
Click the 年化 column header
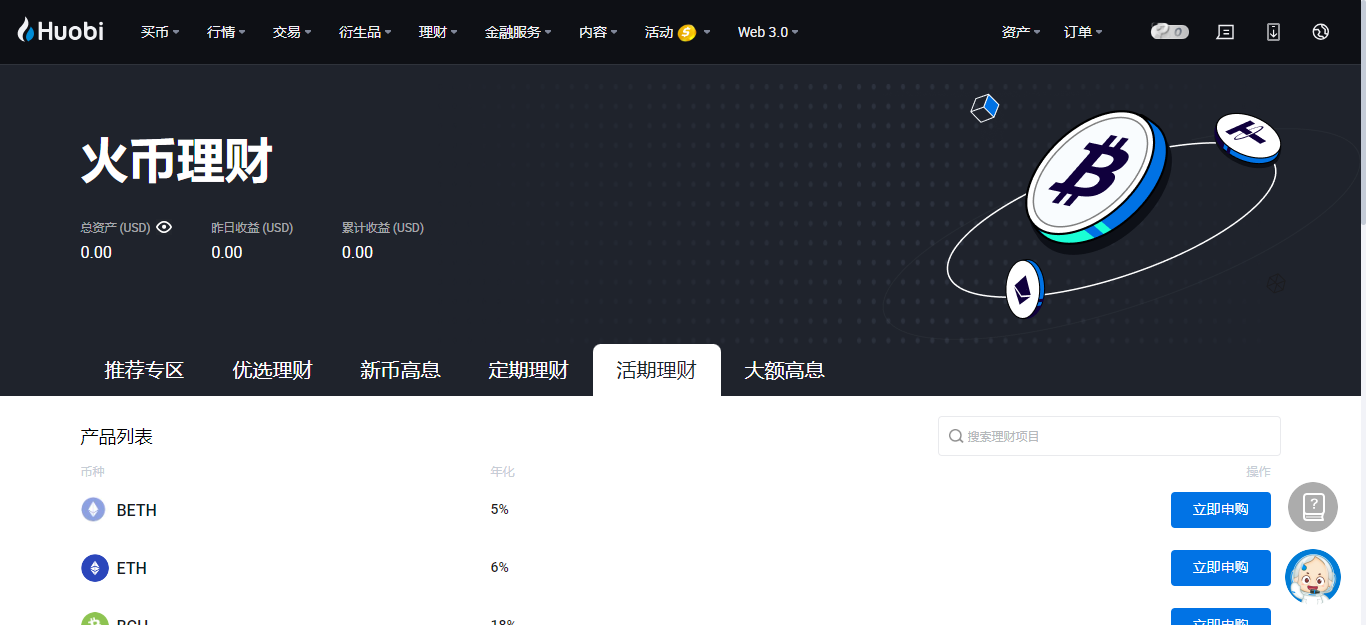click(x=503, y=472)
